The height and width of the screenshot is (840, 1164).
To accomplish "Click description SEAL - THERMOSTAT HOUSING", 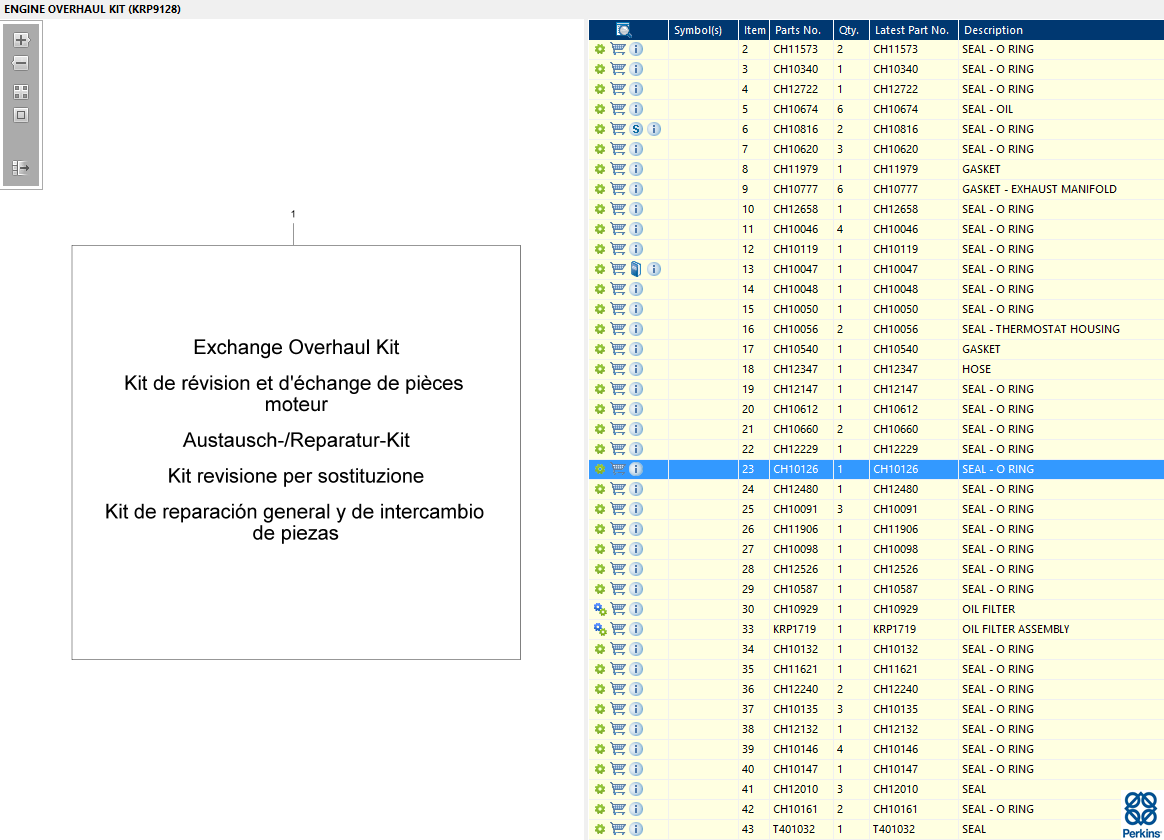I will tap(1041, 329).
